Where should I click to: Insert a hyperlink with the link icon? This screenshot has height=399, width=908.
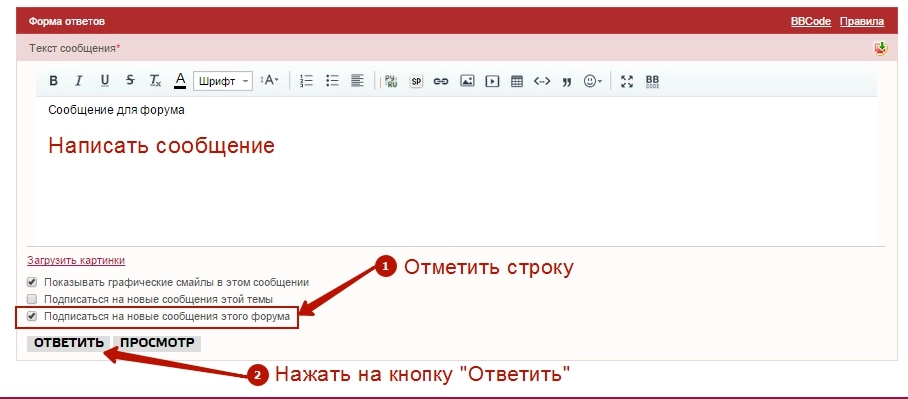[441, 81]
